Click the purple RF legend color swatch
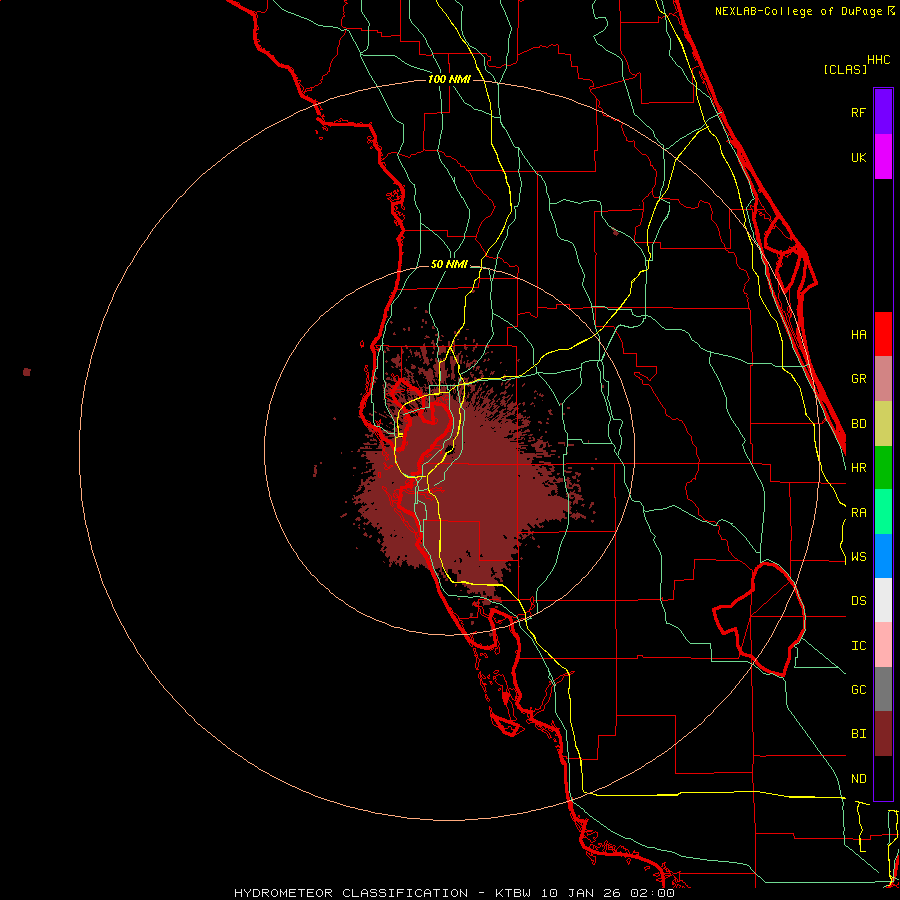This screenshot has height=900, width=900. point(883,112)
